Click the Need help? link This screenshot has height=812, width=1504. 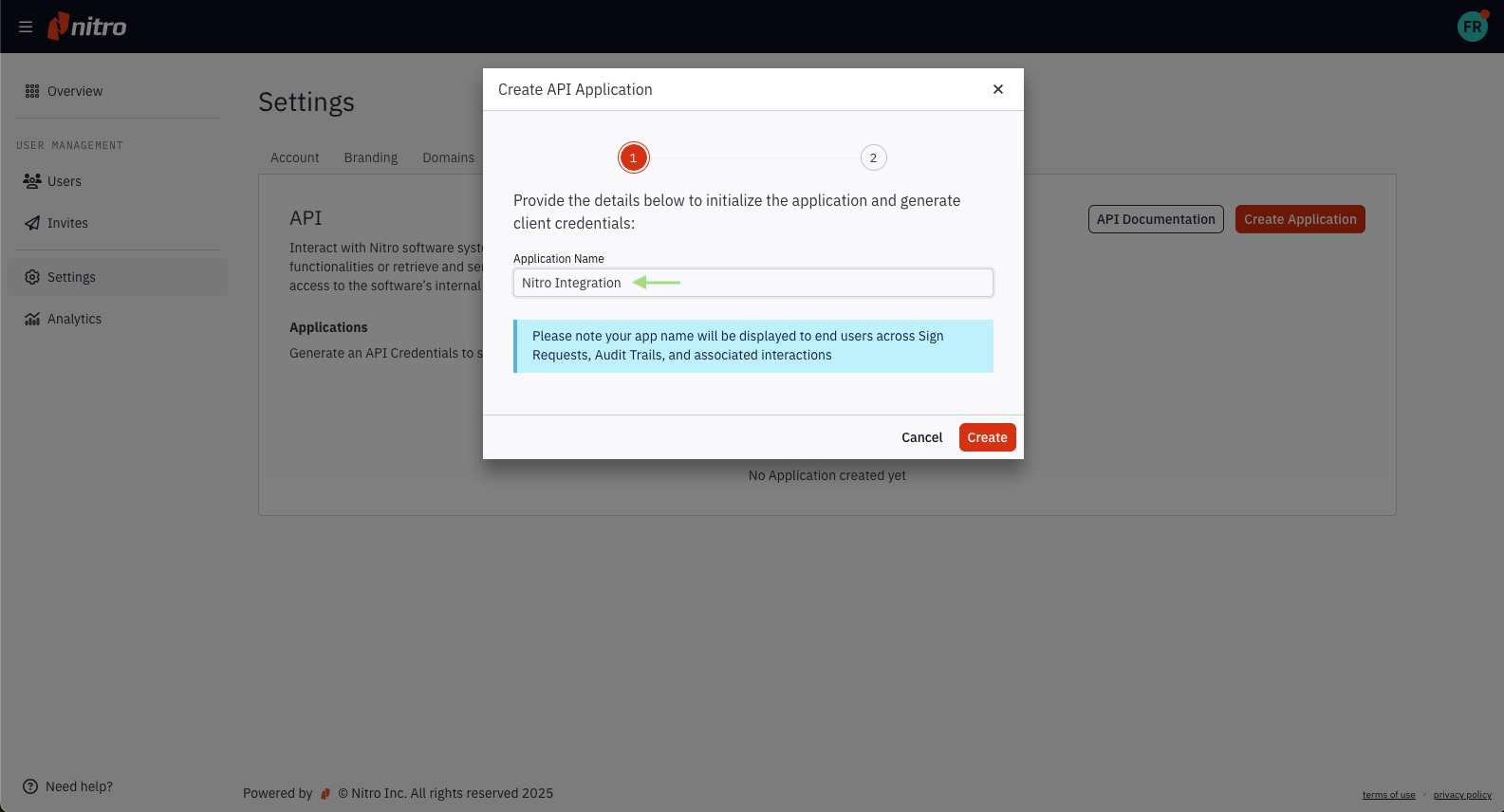click(x=79, y=786)
